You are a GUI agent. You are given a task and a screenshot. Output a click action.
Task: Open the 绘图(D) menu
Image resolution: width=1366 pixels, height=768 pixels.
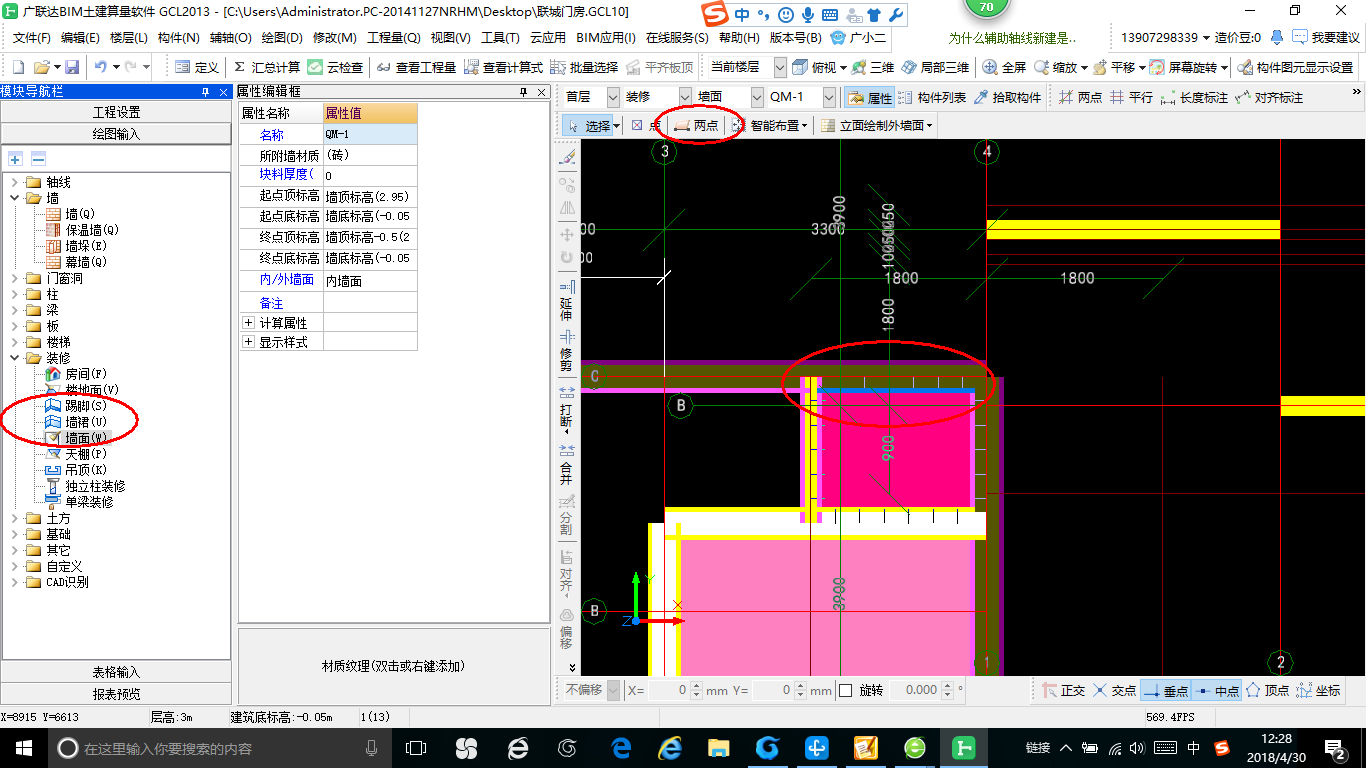281,38
